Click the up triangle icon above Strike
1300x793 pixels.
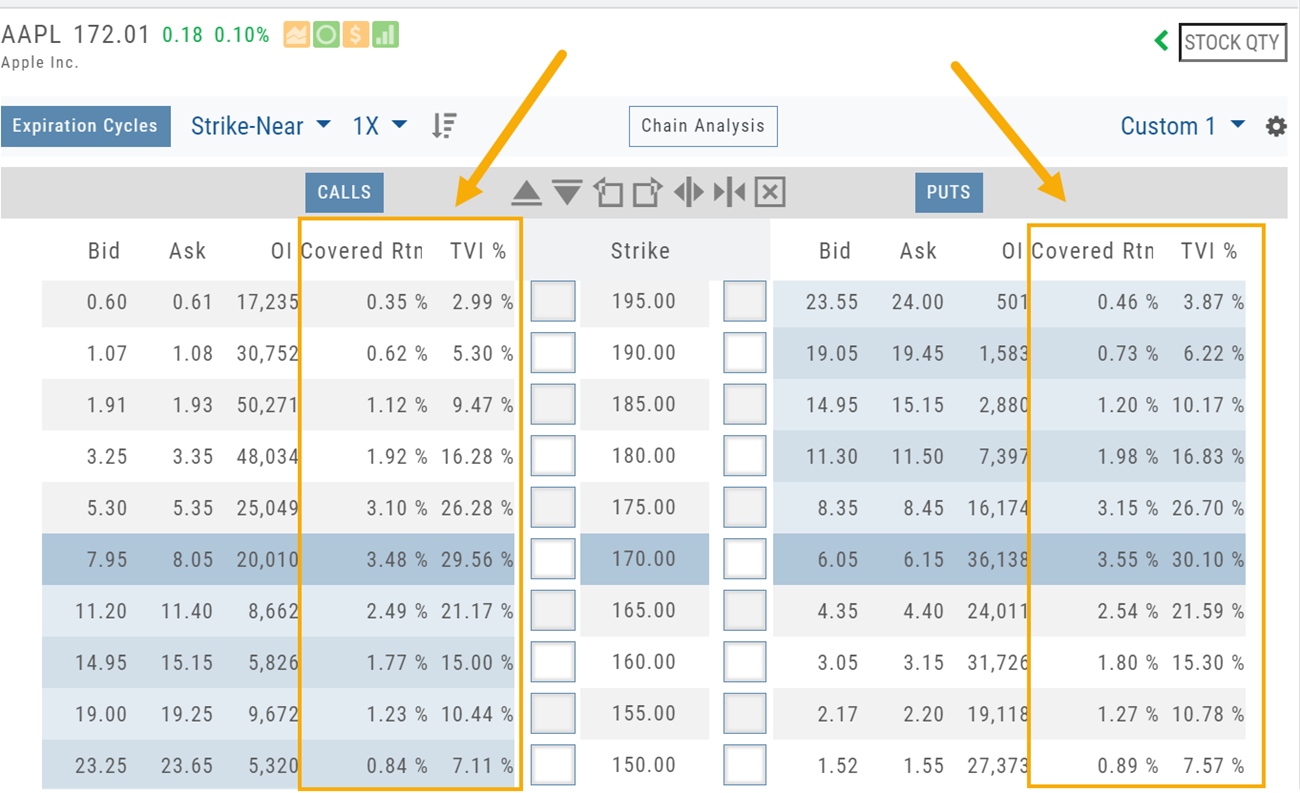click(526, 192)
